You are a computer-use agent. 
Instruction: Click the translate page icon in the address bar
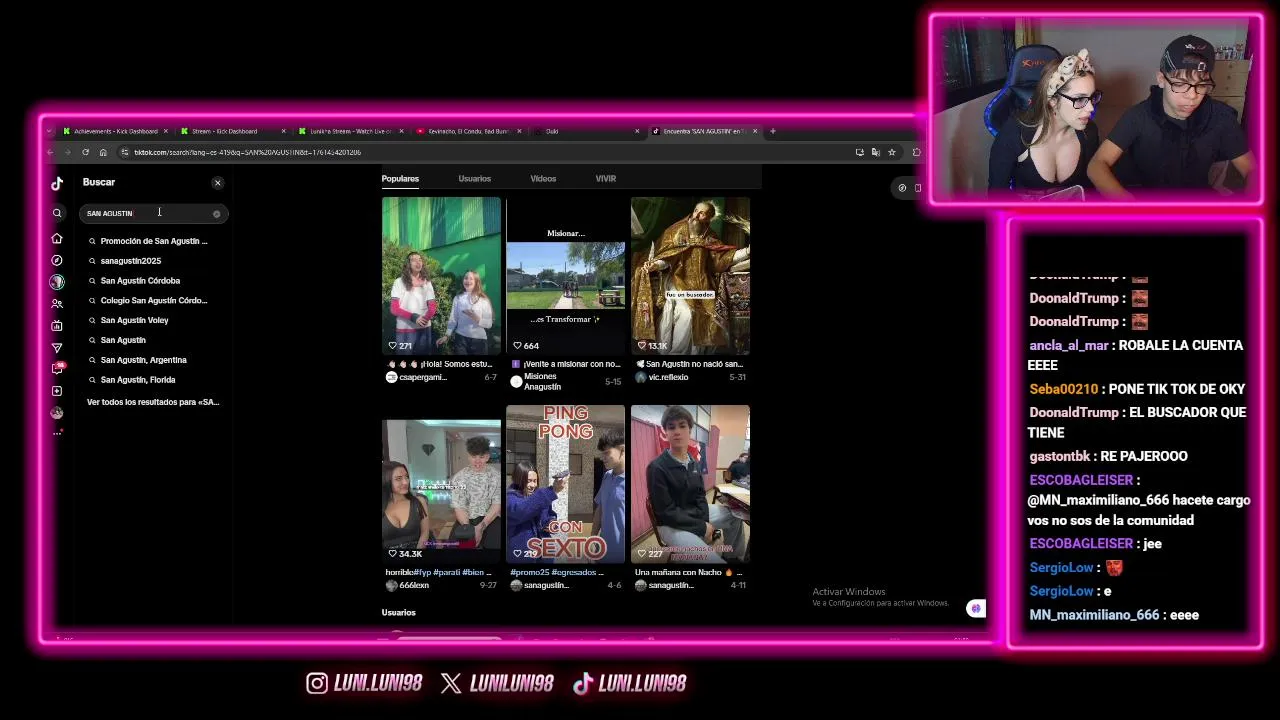click(x=875, y=152)
